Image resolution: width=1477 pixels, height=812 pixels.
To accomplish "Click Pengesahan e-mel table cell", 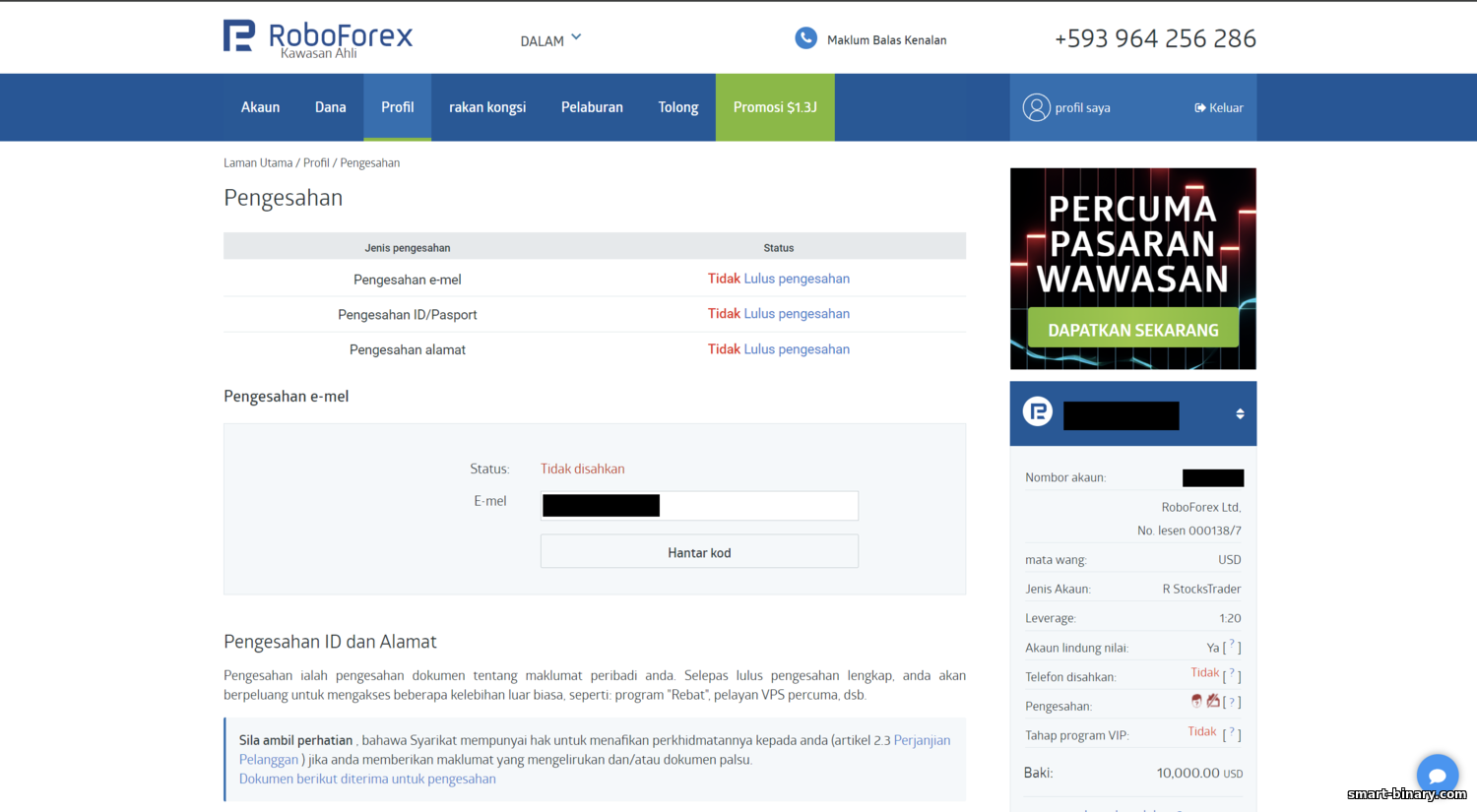I will pyautogui.click(x=408, y=280).
